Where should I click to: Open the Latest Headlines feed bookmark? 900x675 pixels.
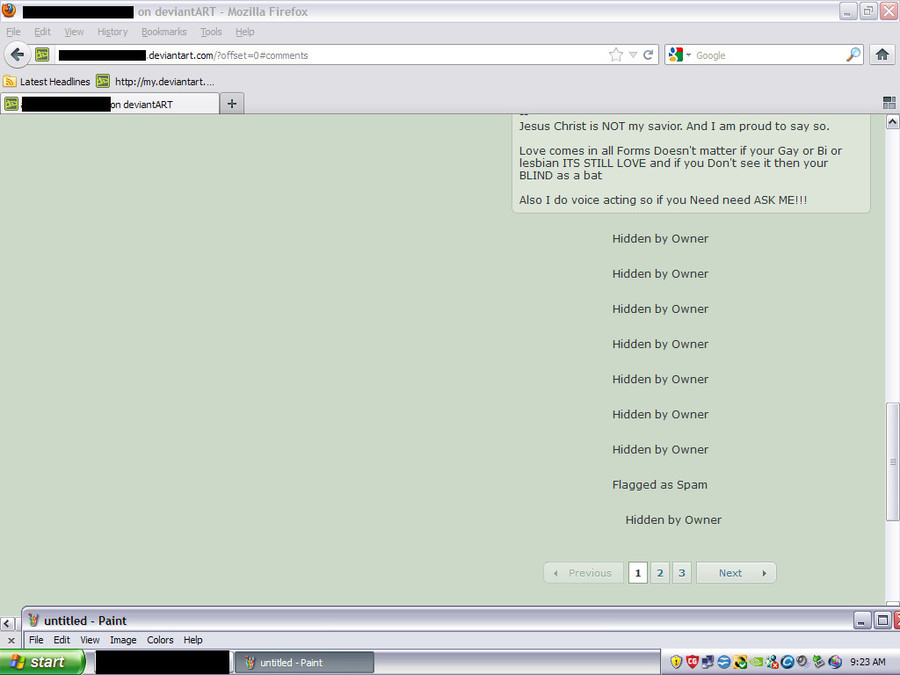pyautogui.click(x=46, y=82)
